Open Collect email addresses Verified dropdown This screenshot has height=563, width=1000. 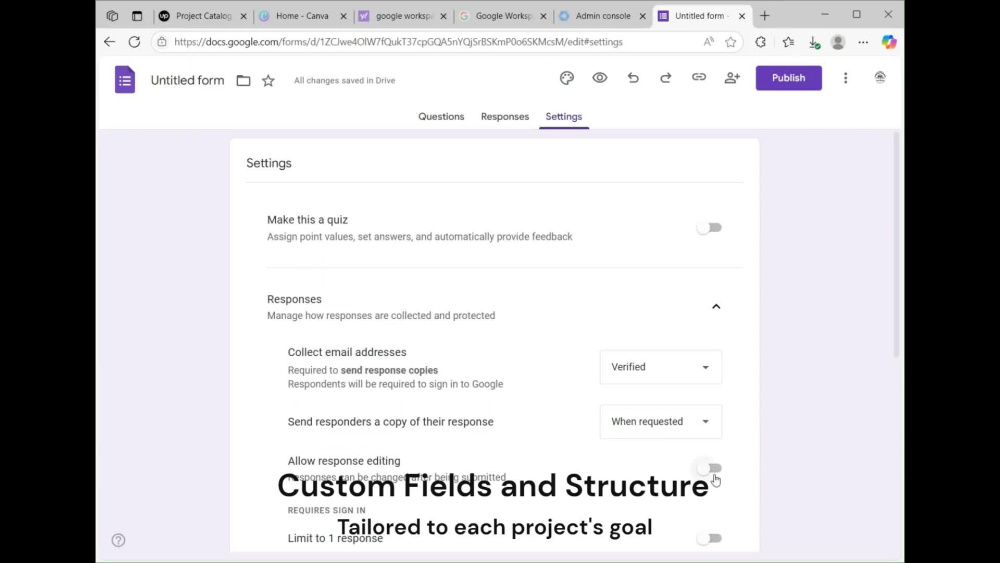click(661, 367)
